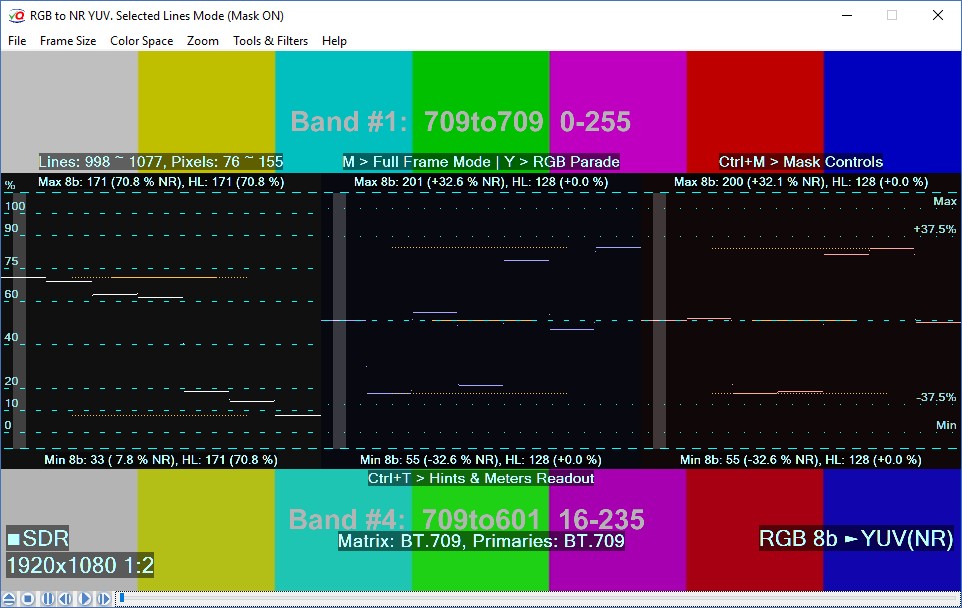
Task: Step forward one frame
Action: tap(103, 599)
